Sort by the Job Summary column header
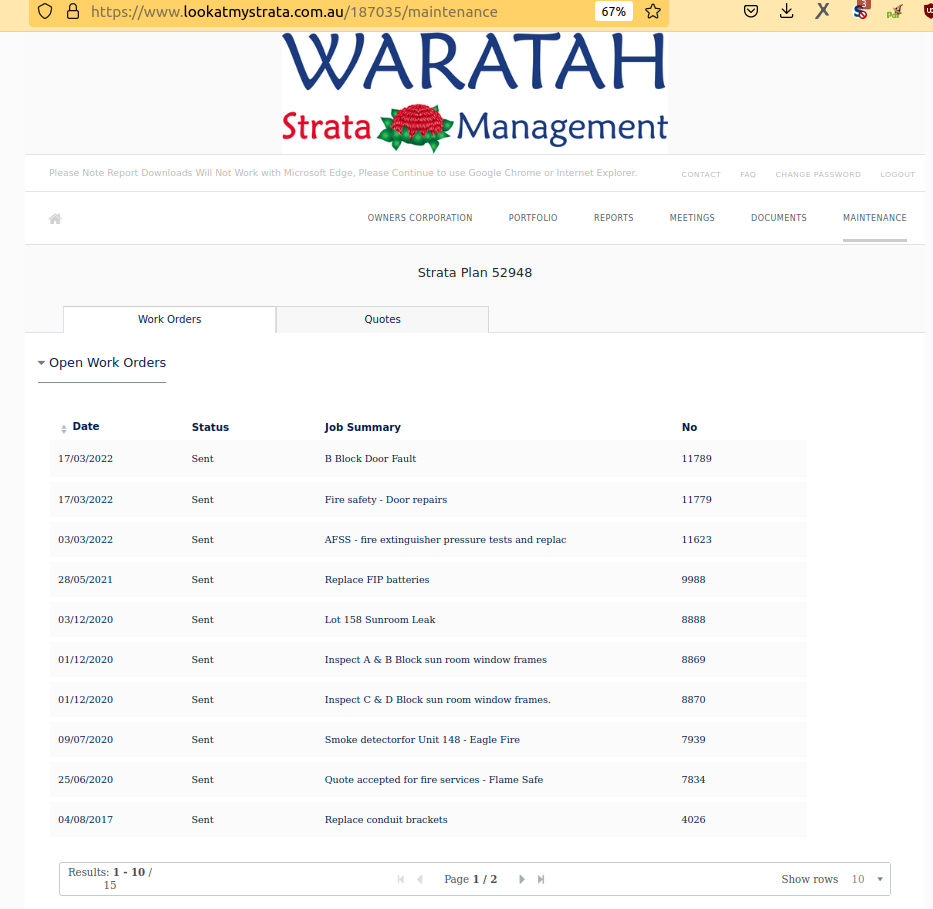Viewport: 933px width, 909px height. [x=362, y=427]
